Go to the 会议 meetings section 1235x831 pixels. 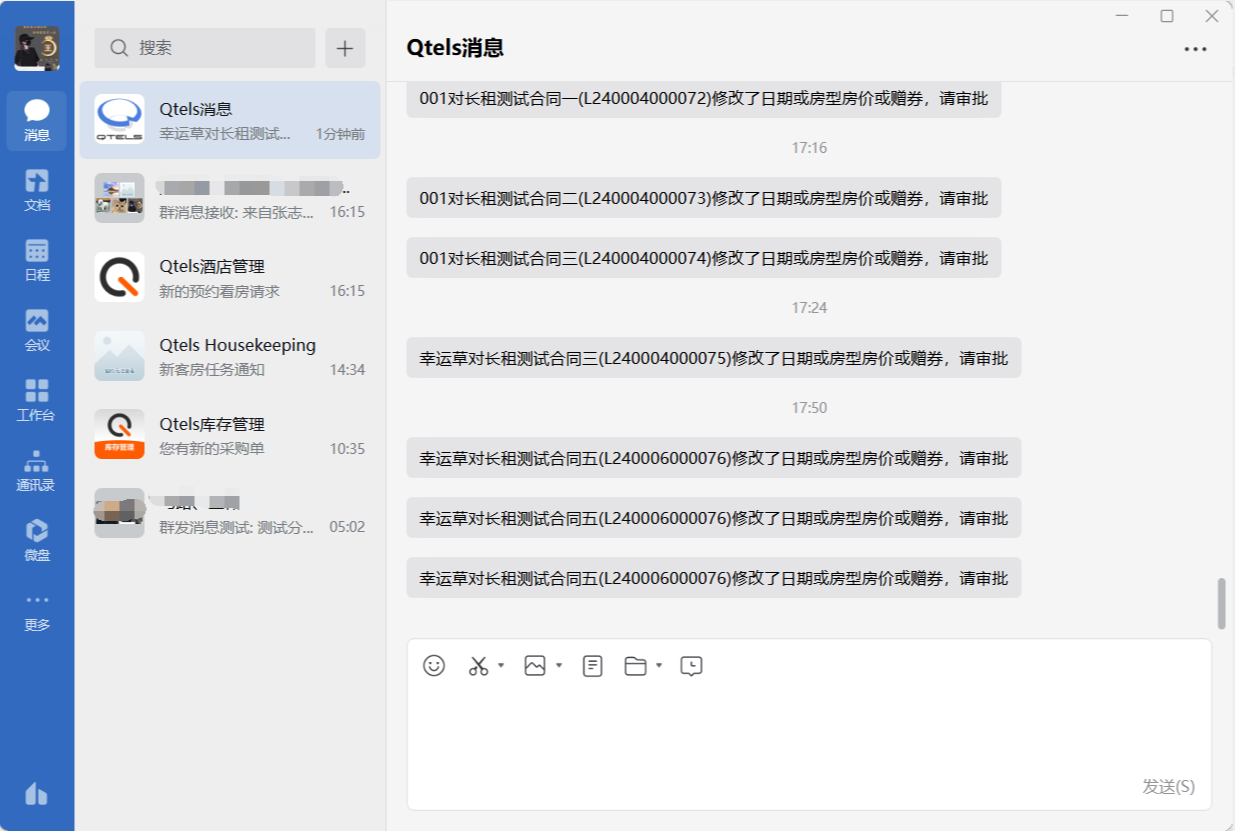point(37,330)
